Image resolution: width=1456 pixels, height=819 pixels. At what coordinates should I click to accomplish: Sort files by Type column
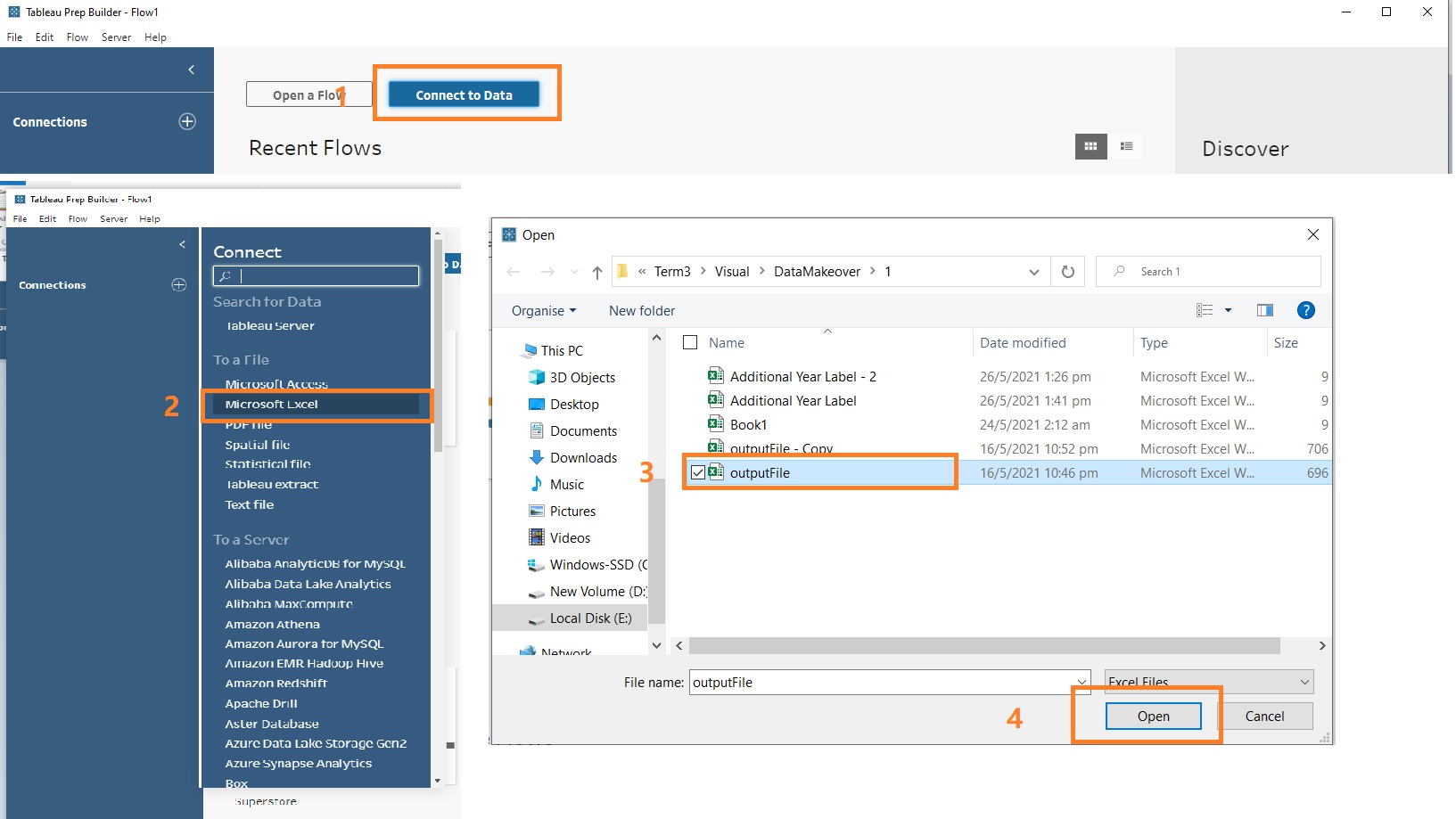pos(1154,343)
